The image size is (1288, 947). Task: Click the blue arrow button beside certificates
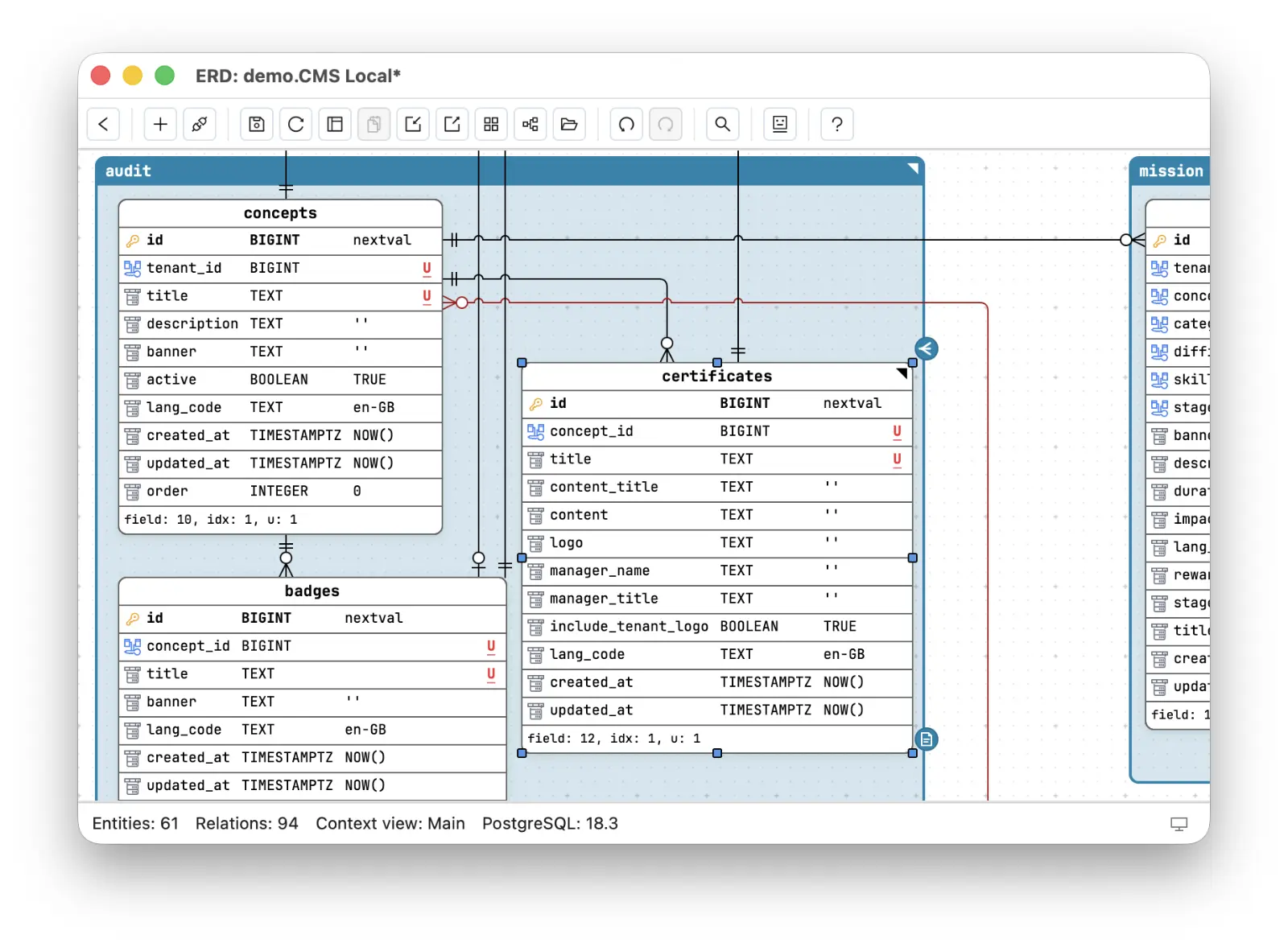(x=927, y=348)
